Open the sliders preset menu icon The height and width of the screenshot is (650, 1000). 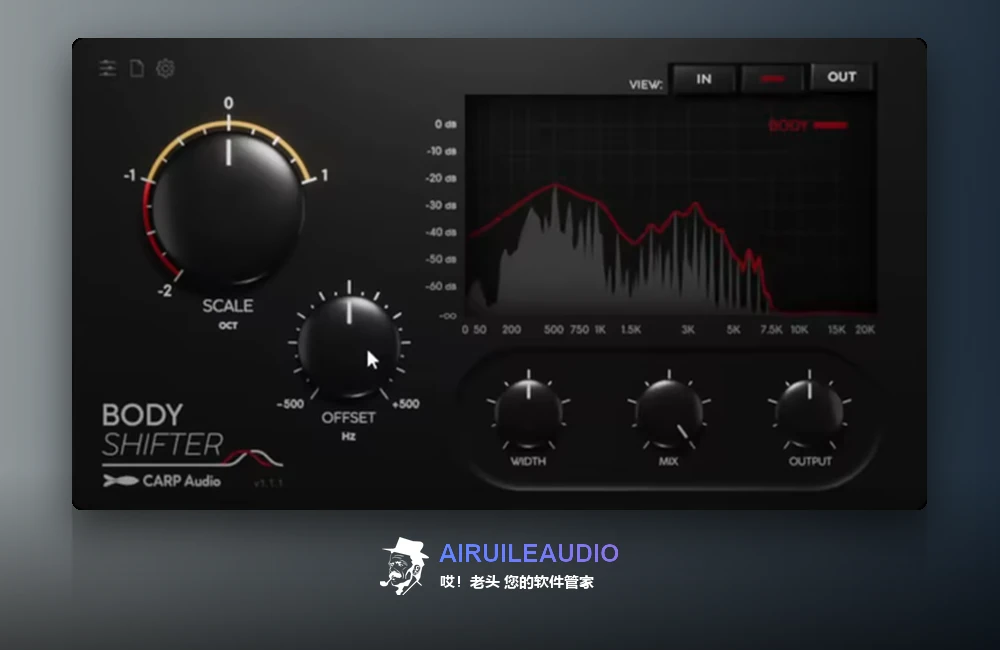[x=108, y=68]
